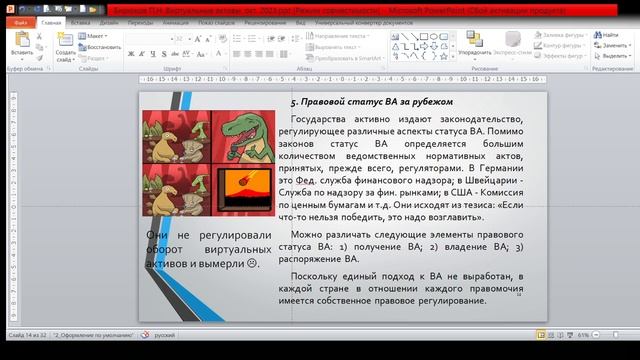Start slide show from status bar icon
The height and width of the screenshot is (360, 640).
tap(570, 335)
